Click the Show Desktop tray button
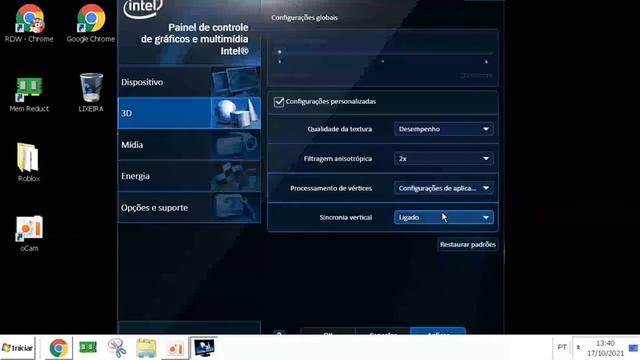 pos(633,348)
